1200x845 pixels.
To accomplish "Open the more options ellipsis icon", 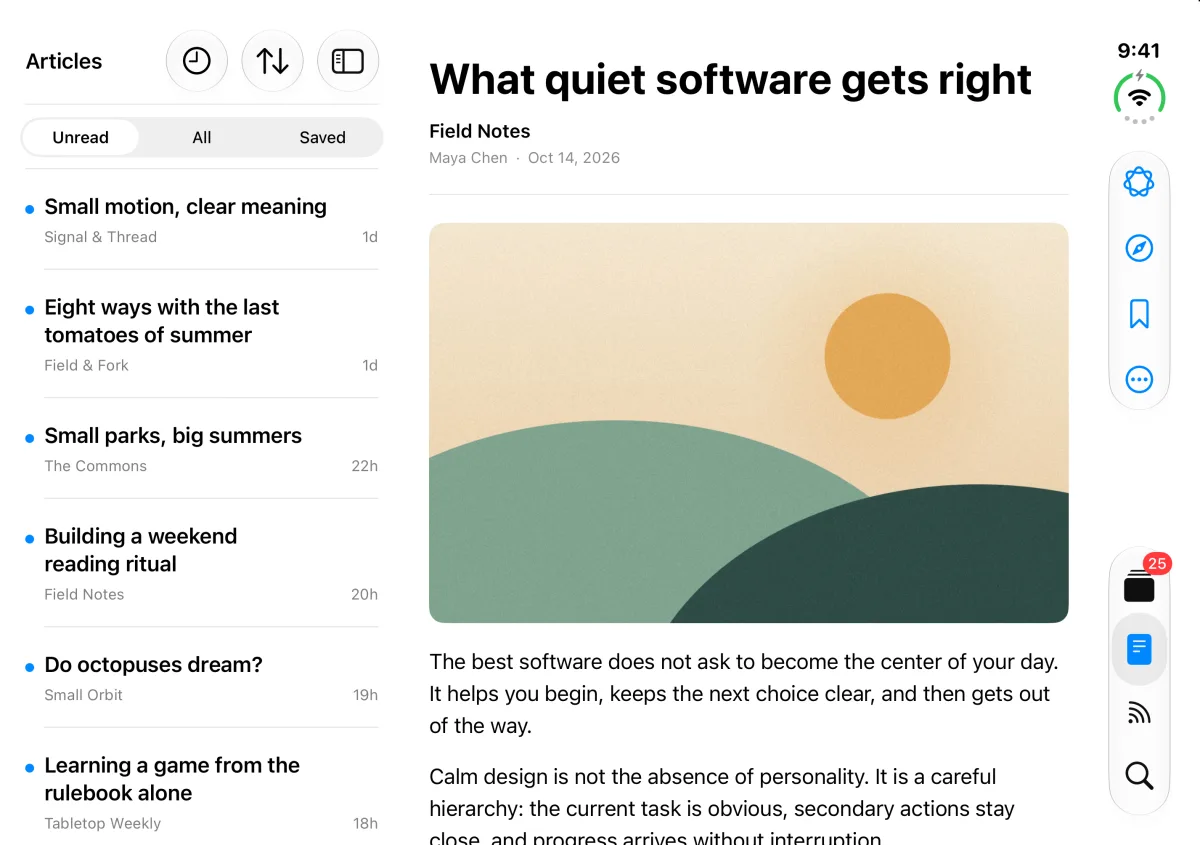I will [x=1139, y=379].
